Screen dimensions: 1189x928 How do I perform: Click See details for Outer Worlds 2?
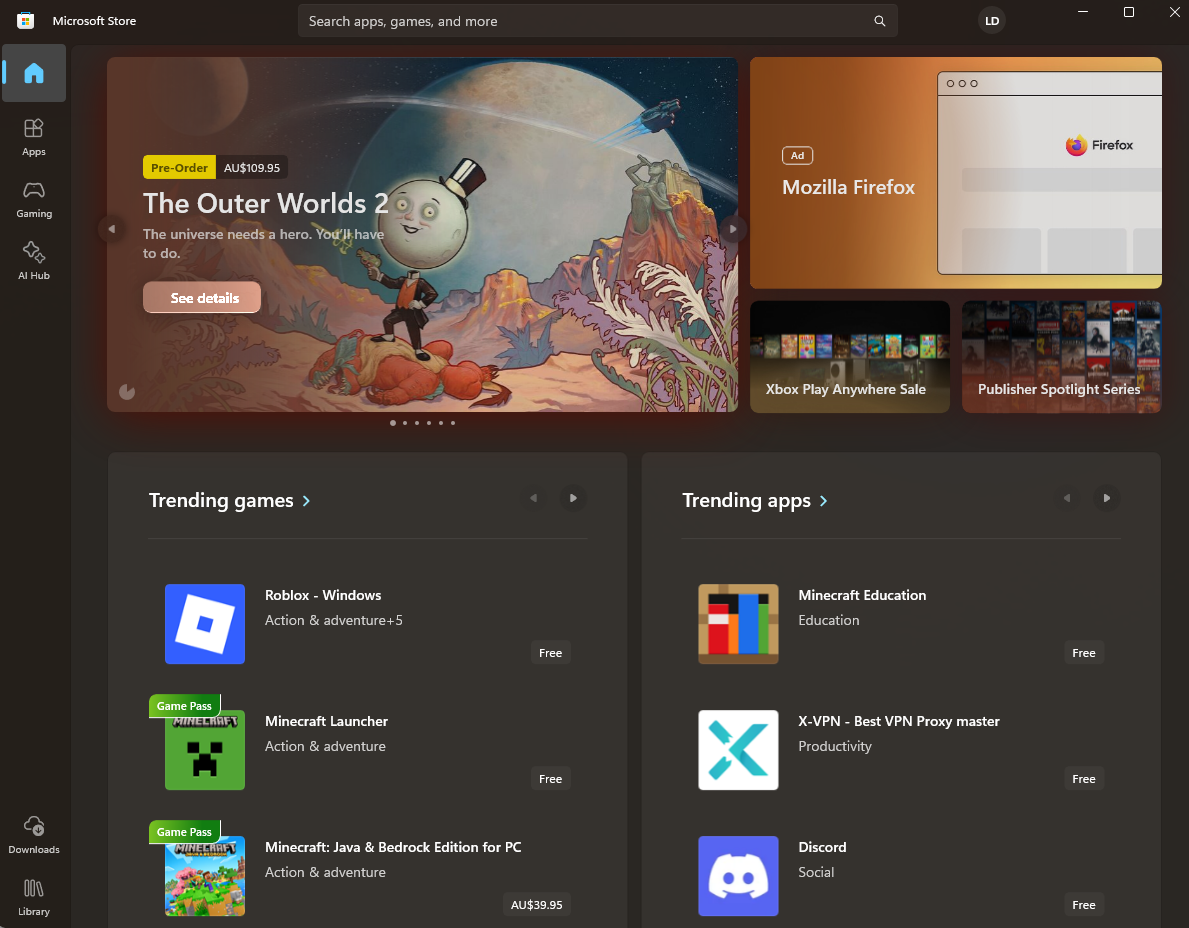click(202, 298)
